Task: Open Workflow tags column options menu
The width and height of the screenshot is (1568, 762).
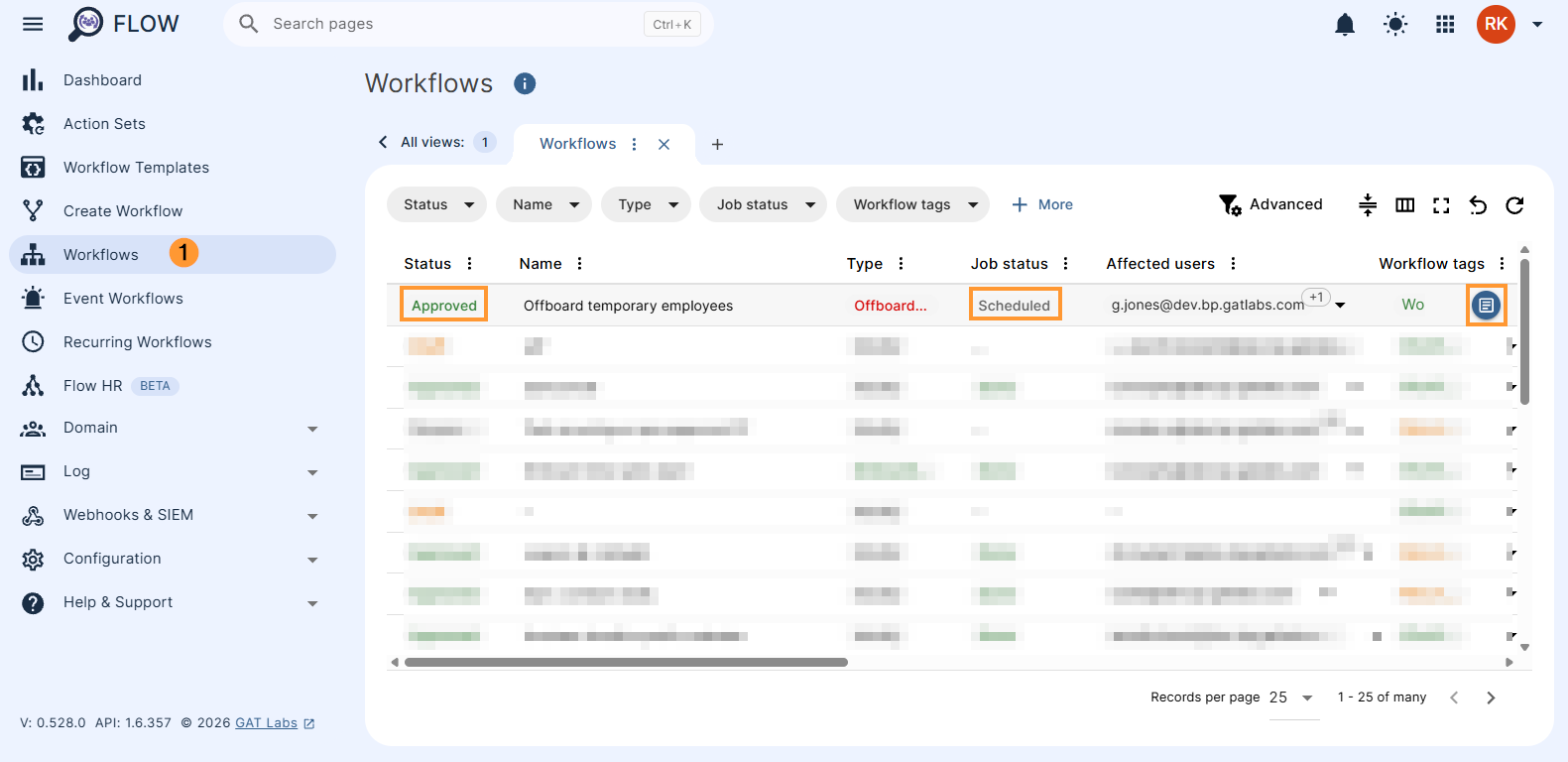Action: [1502, 263]
